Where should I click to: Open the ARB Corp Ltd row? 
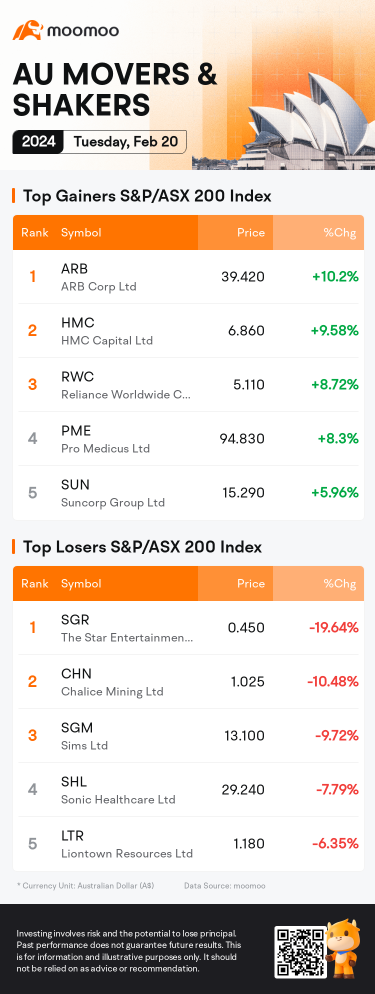[188, 276]
